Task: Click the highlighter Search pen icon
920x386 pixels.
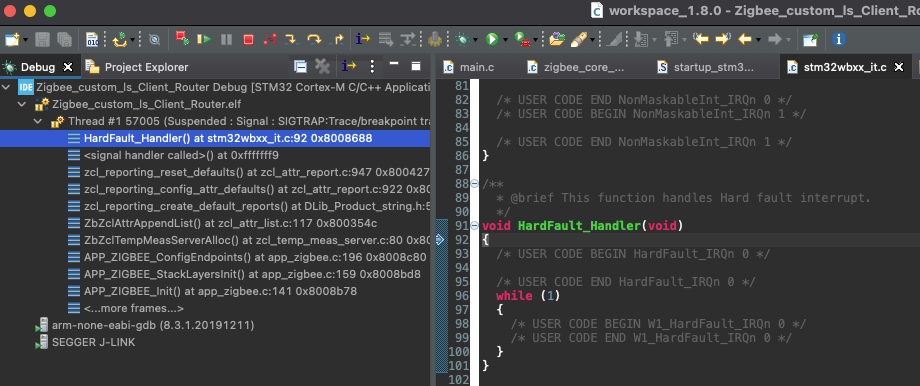Action: (579, 39)
